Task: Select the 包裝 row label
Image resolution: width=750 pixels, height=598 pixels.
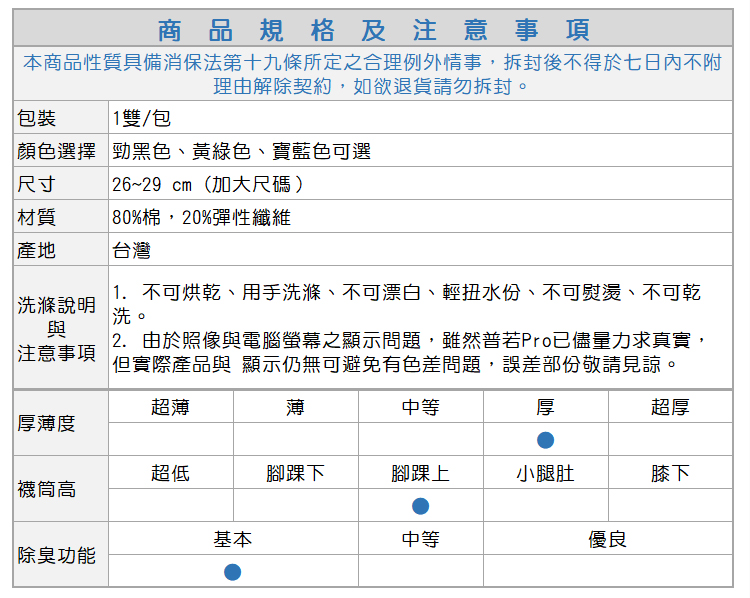Action: (37, 118)
